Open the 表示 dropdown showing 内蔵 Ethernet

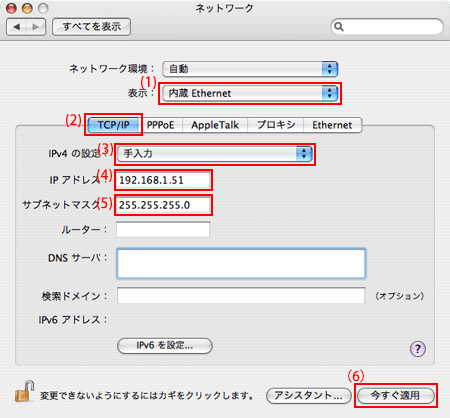pyautogui.click(x=250, y=93)
